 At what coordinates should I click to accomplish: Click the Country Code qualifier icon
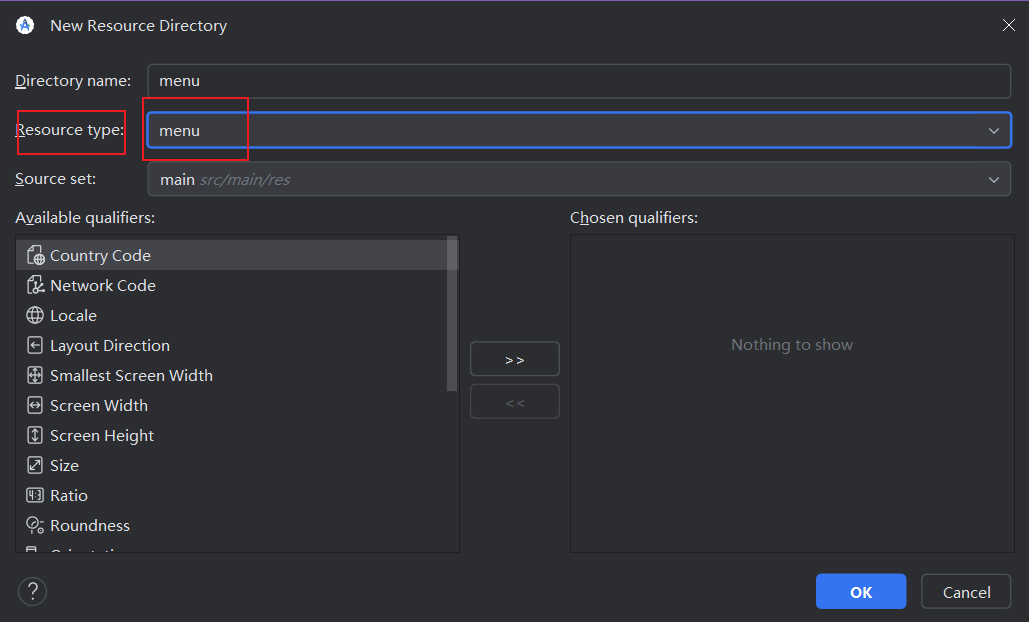[x=35, y=256]
